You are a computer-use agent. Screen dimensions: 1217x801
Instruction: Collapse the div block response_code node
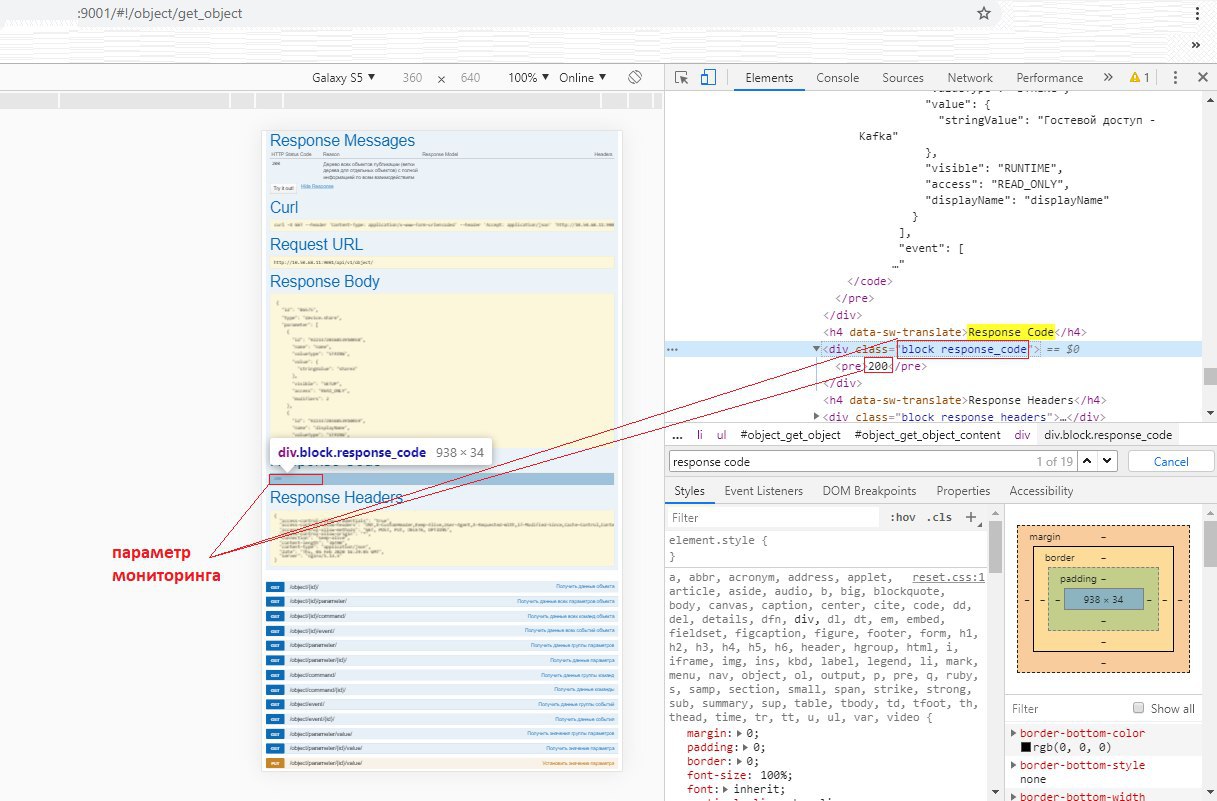pos(817,350)
